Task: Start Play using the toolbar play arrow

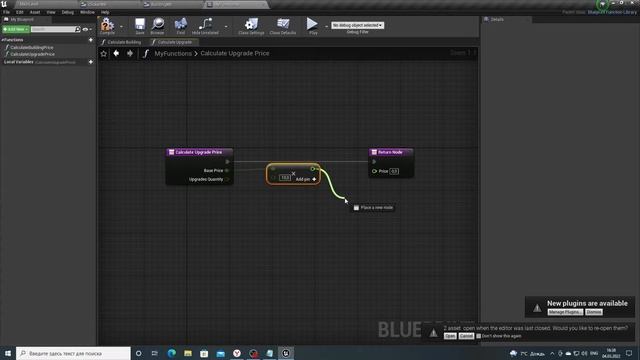Action: click(x=312, y=24)
